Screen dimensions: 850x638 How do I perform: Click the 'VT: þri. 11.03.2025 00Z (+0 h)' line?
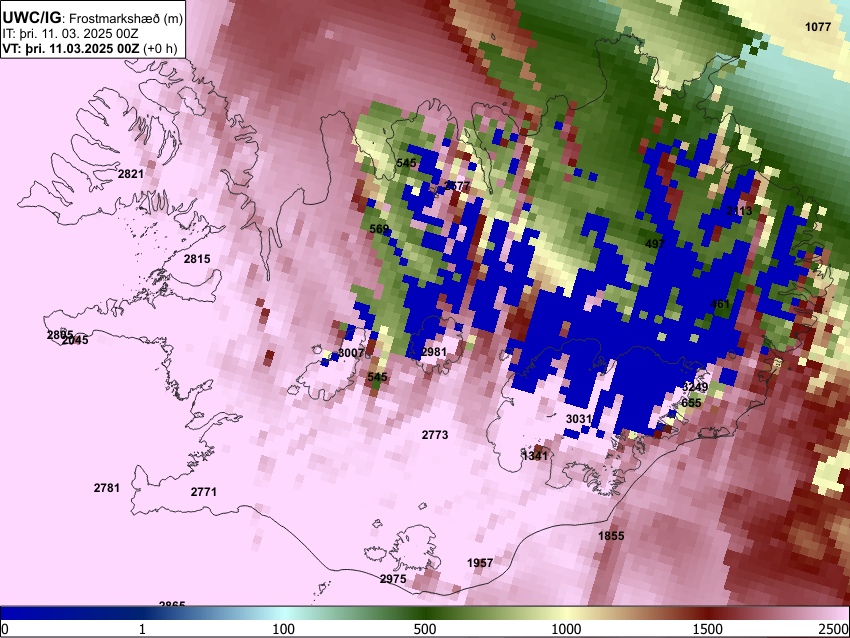tap(90, 48)
